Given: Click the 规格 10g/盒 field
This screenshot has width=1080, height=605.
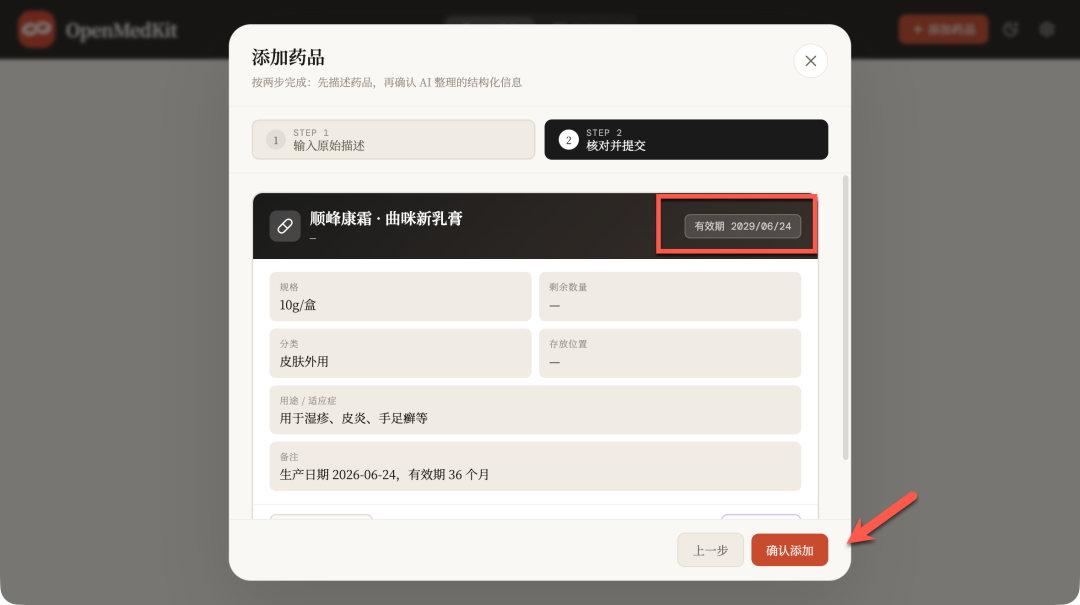Looking at the screenshot, I should [x=400, y=296].
